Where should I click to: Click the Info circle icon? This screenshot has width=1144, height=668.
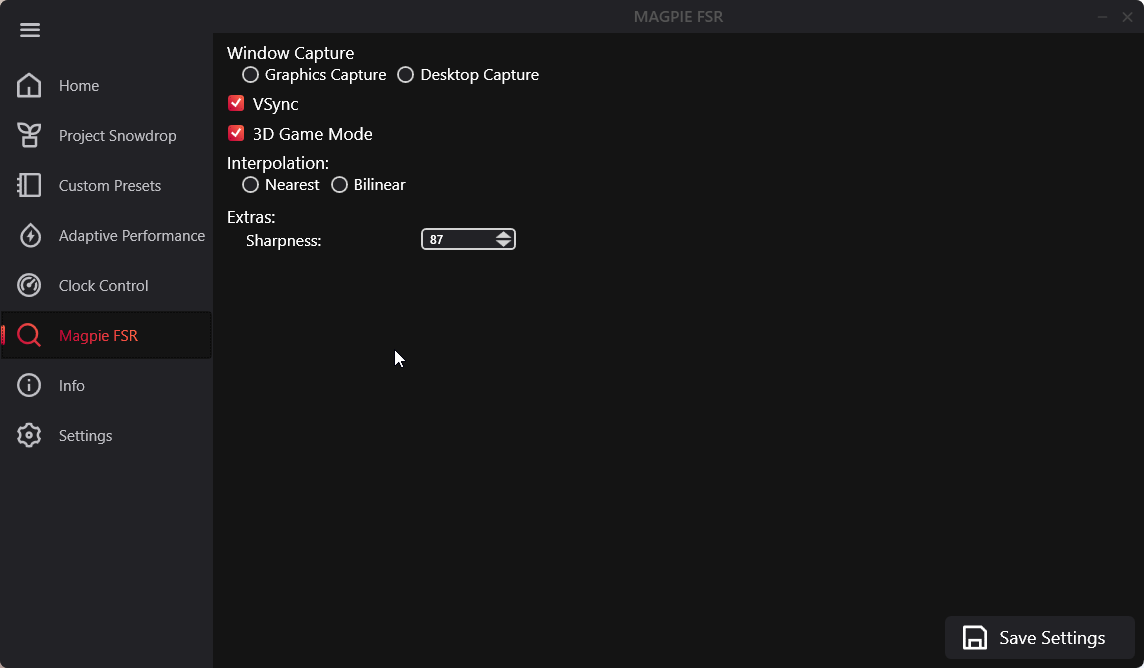pos(29,385)
